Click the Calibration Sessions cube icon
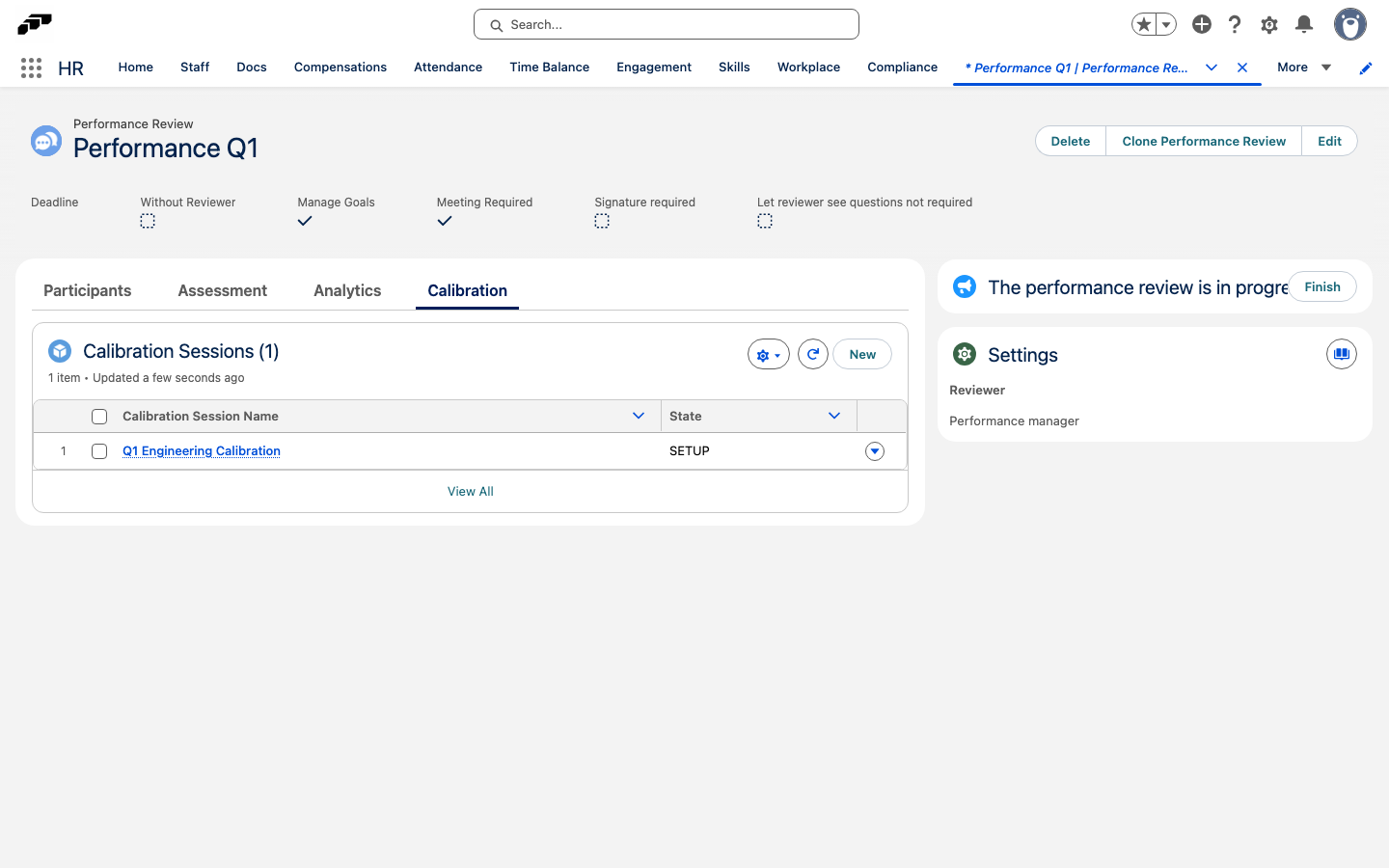 point(60,351)
